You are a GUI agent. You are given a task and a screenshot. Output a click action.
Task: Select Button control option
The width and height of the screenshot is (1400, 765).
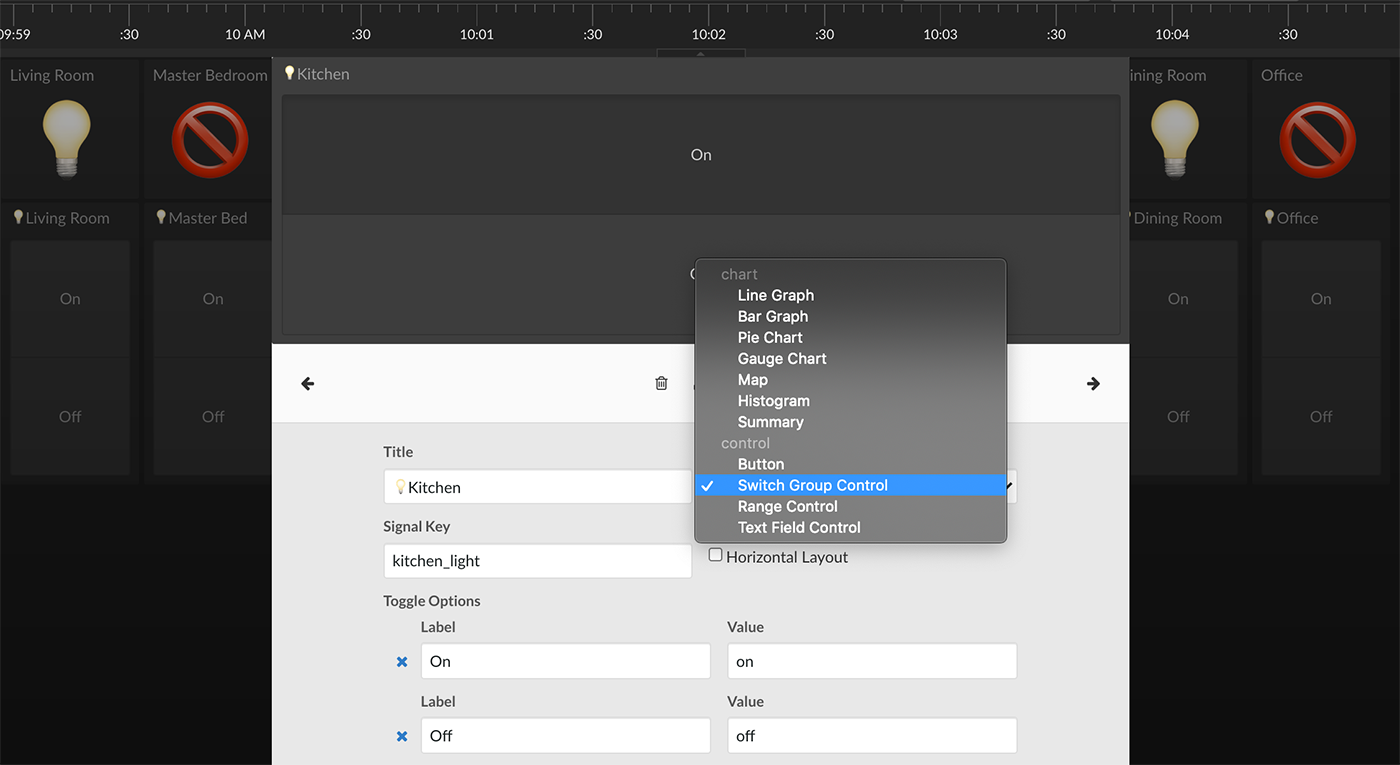pyautogui.click(x=851, y=464)
